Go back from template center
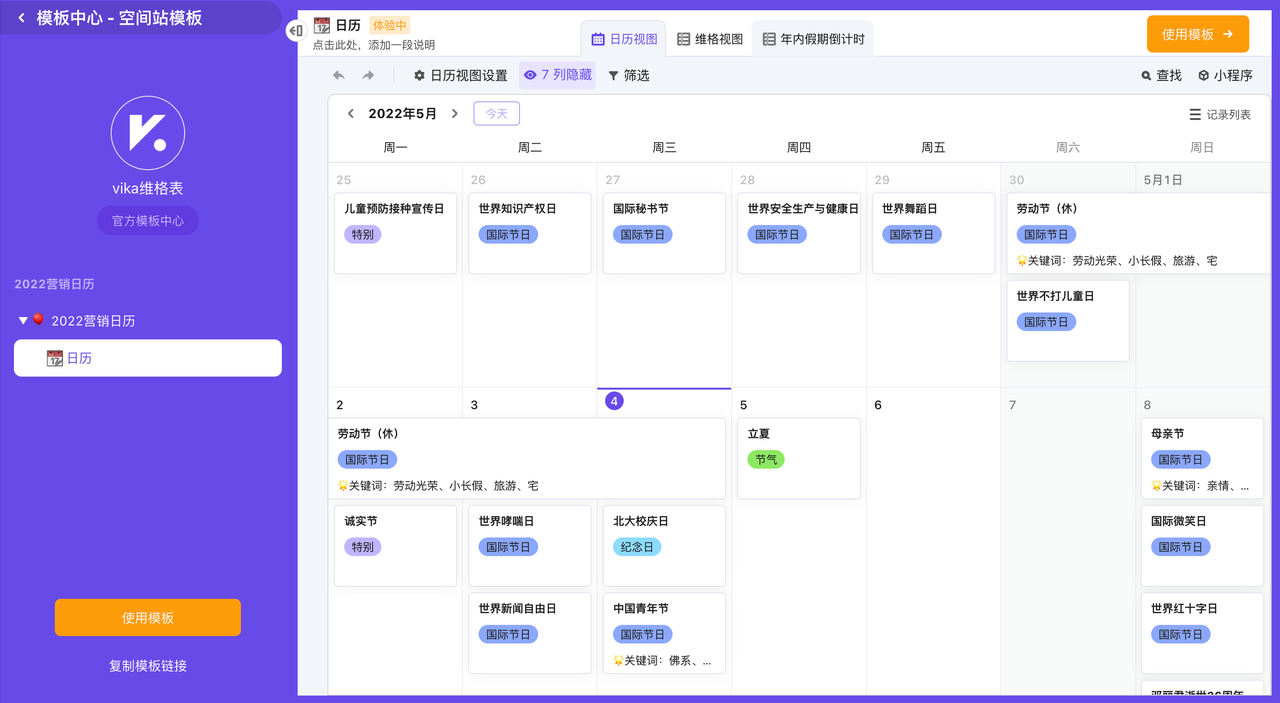 [21, 18]
